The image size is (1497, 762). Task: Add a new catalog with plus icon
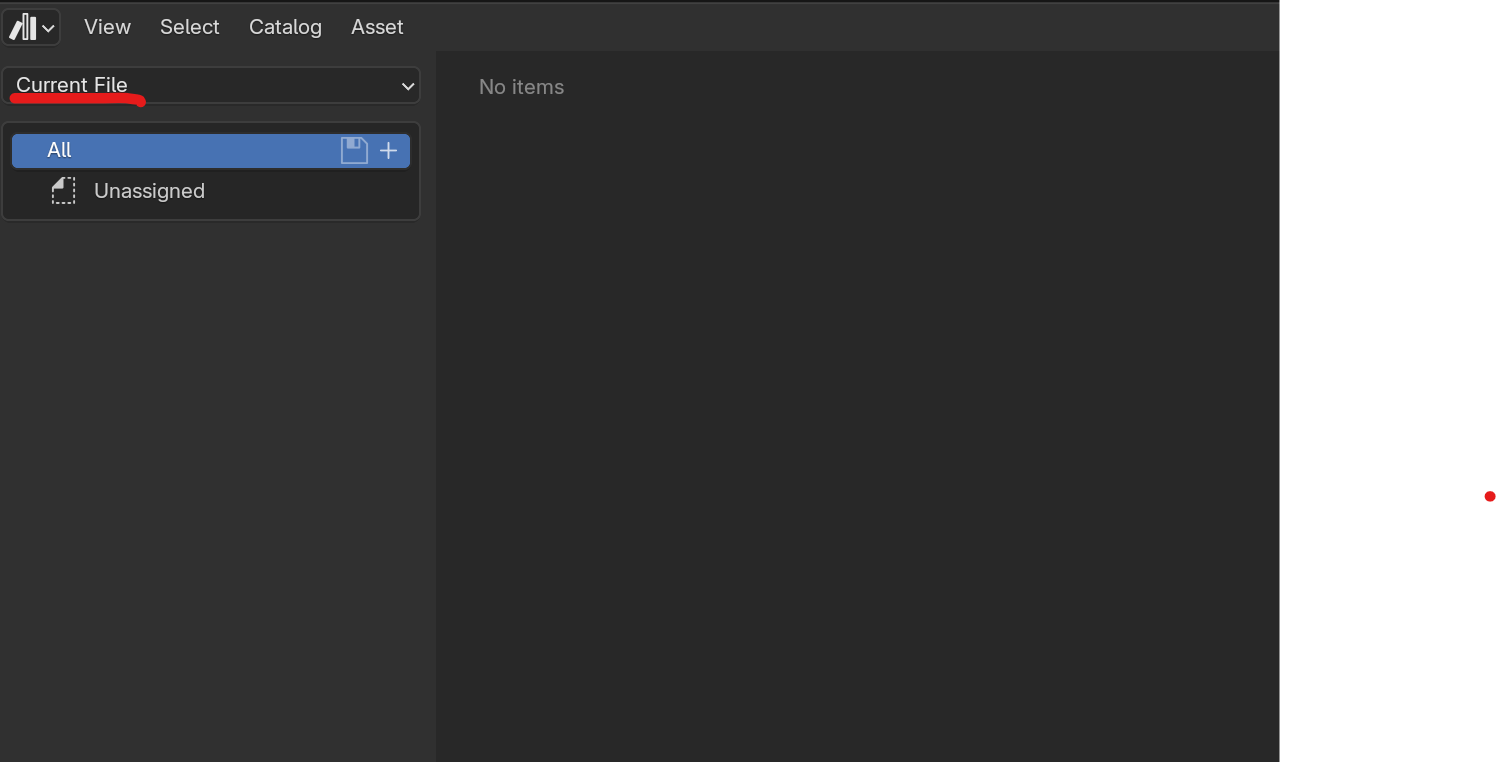click(x=389, y=151)
